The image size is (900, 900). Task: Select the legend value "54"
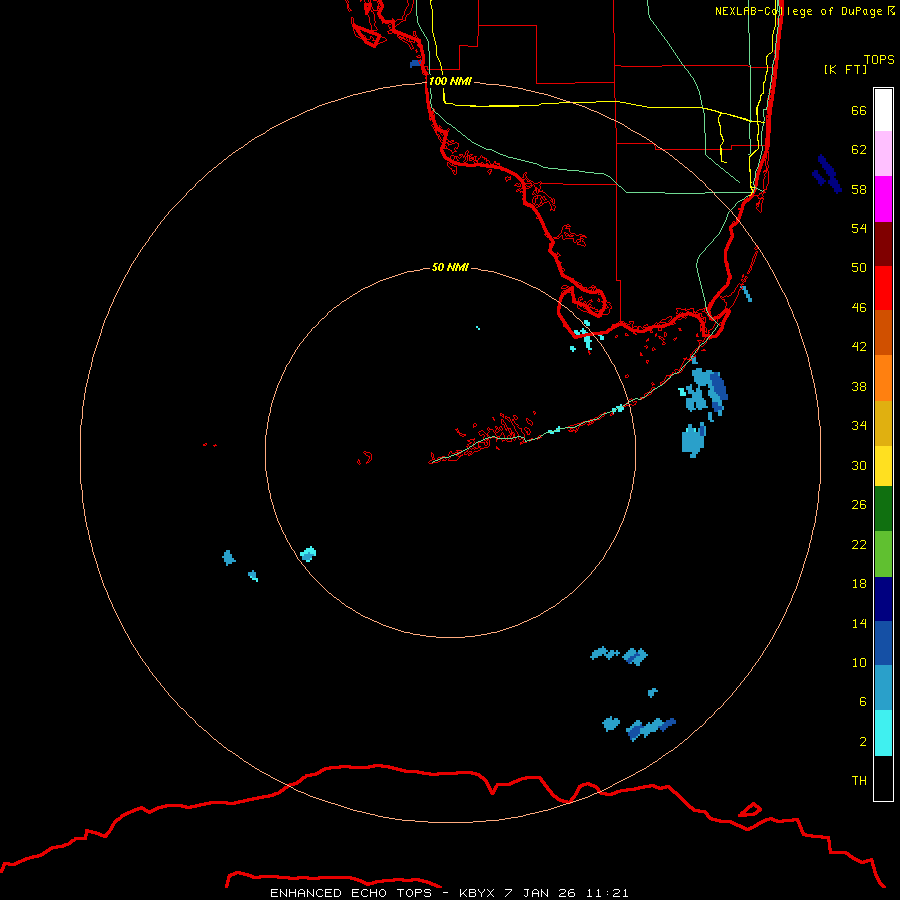click(x=859, y=228)
